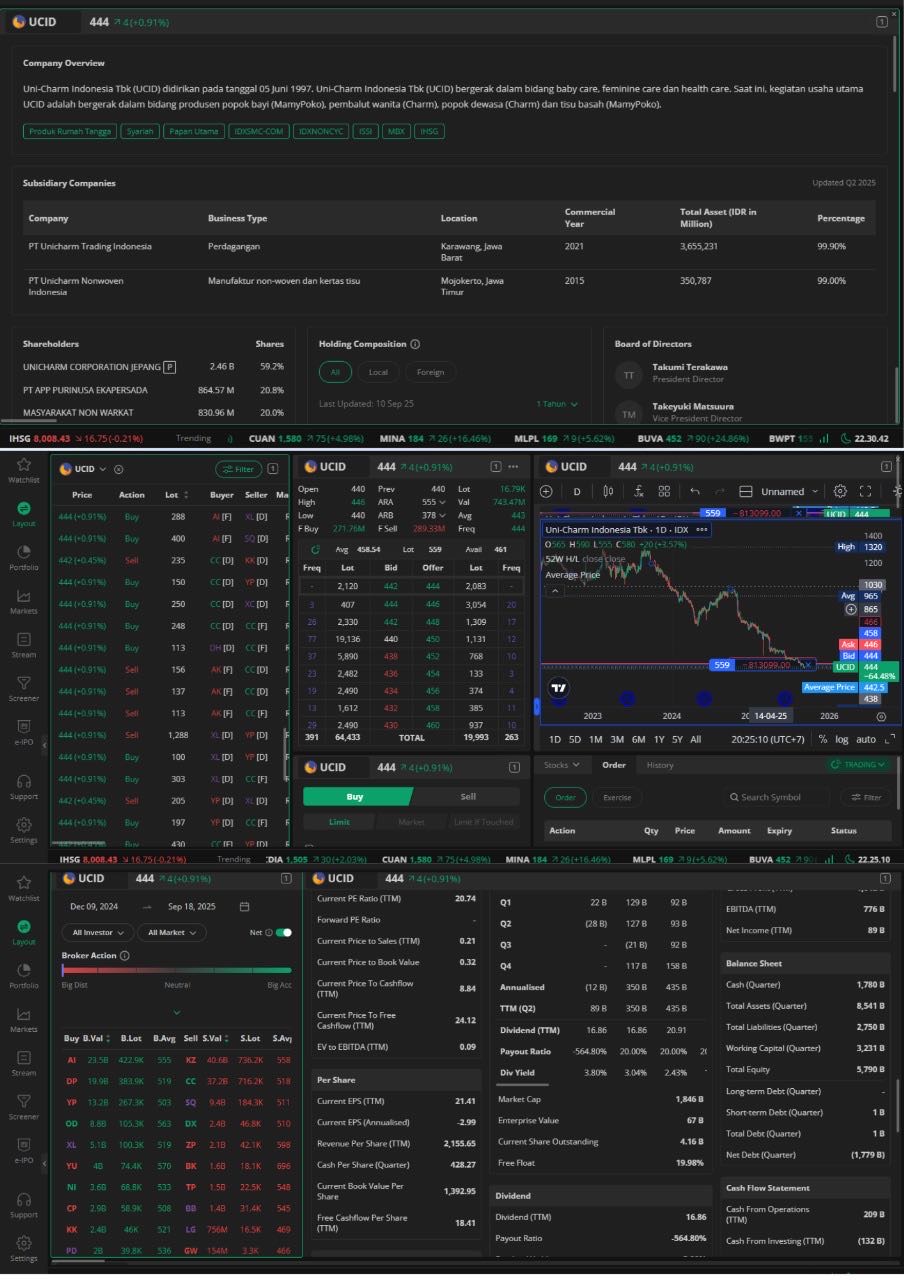Click the Dec 09, 2024 start date
The height and width of the screenshot is (1280, 904).
pos(95,906)
